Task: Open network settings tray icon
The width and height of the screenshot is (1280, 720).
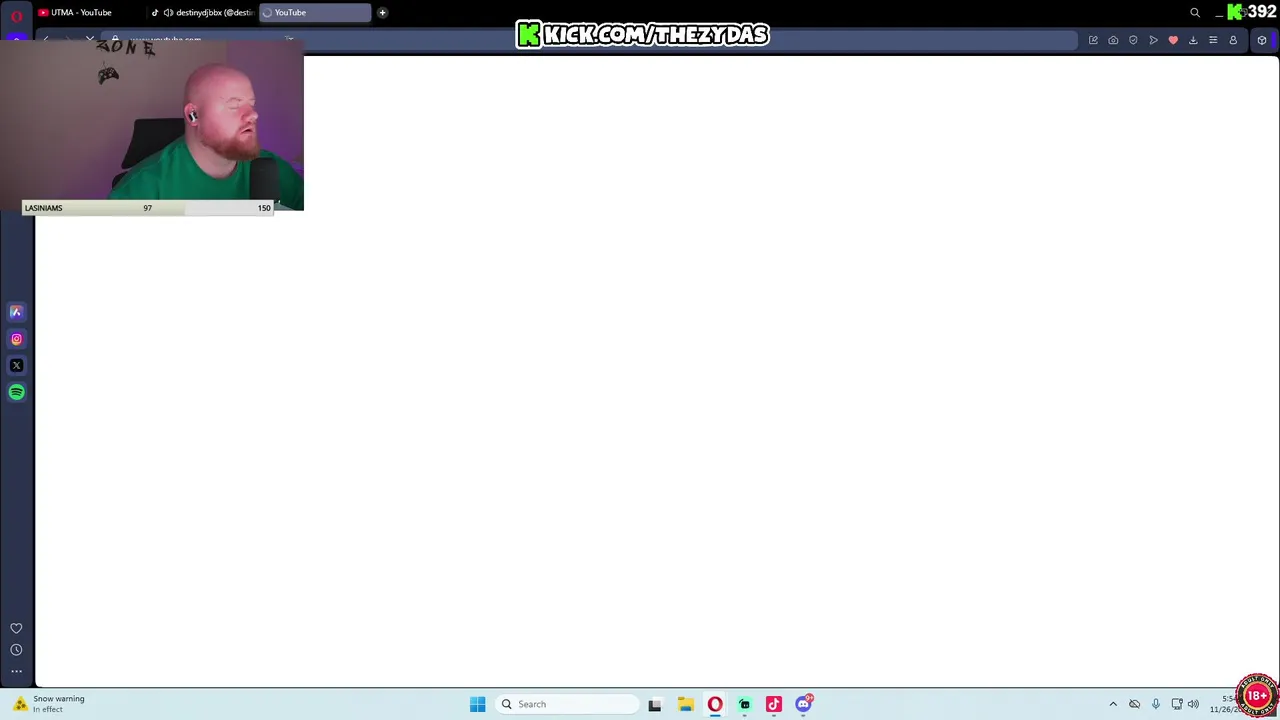Action: tap(1177, 704)
